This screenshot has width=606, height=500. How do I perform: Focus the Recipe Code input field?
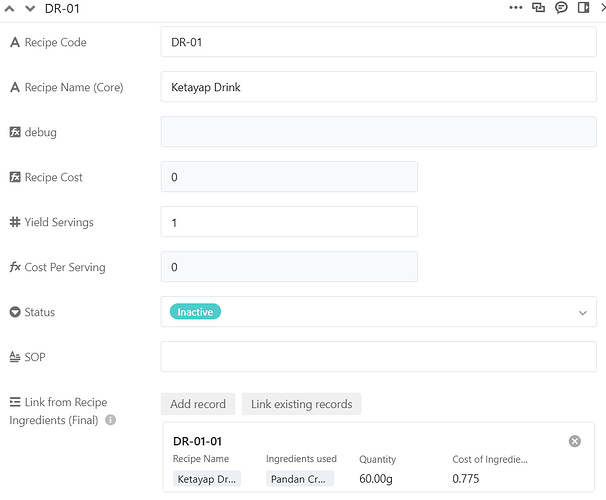click(378, 42)
